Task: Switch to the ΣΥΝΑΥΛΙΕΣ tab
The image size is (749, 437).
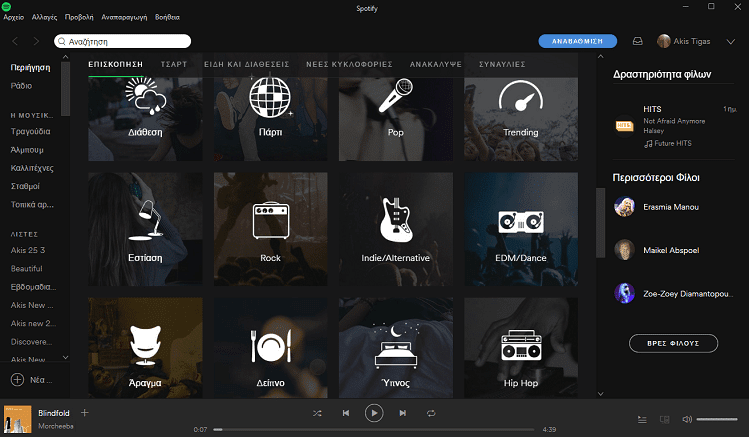Action: 502,64
